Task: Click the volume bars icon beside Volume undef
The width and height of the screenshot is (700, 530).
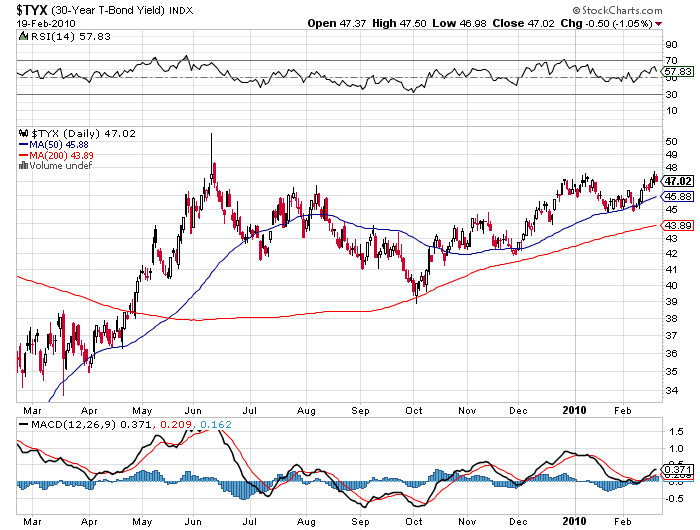Action: (x=23, y=166)
